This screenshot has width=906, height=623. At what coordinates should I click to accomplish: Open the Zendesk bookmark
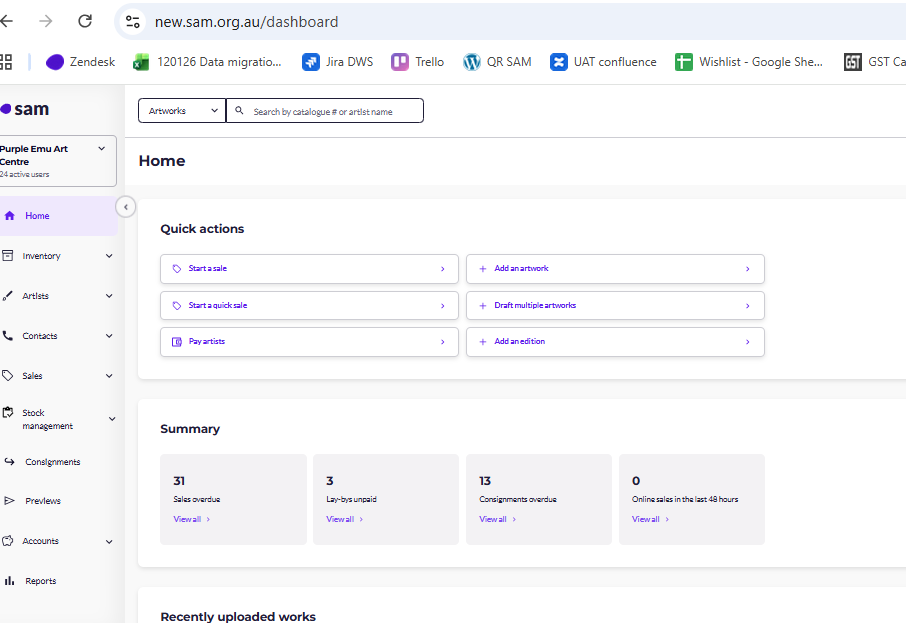tap(81, 62)
